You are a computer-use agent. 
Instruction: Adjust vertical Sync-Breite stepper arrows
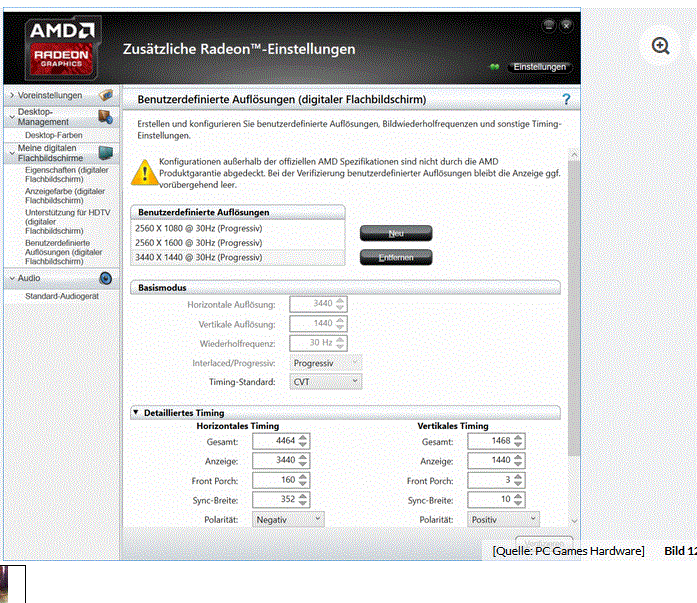click(x=518, y=499)
